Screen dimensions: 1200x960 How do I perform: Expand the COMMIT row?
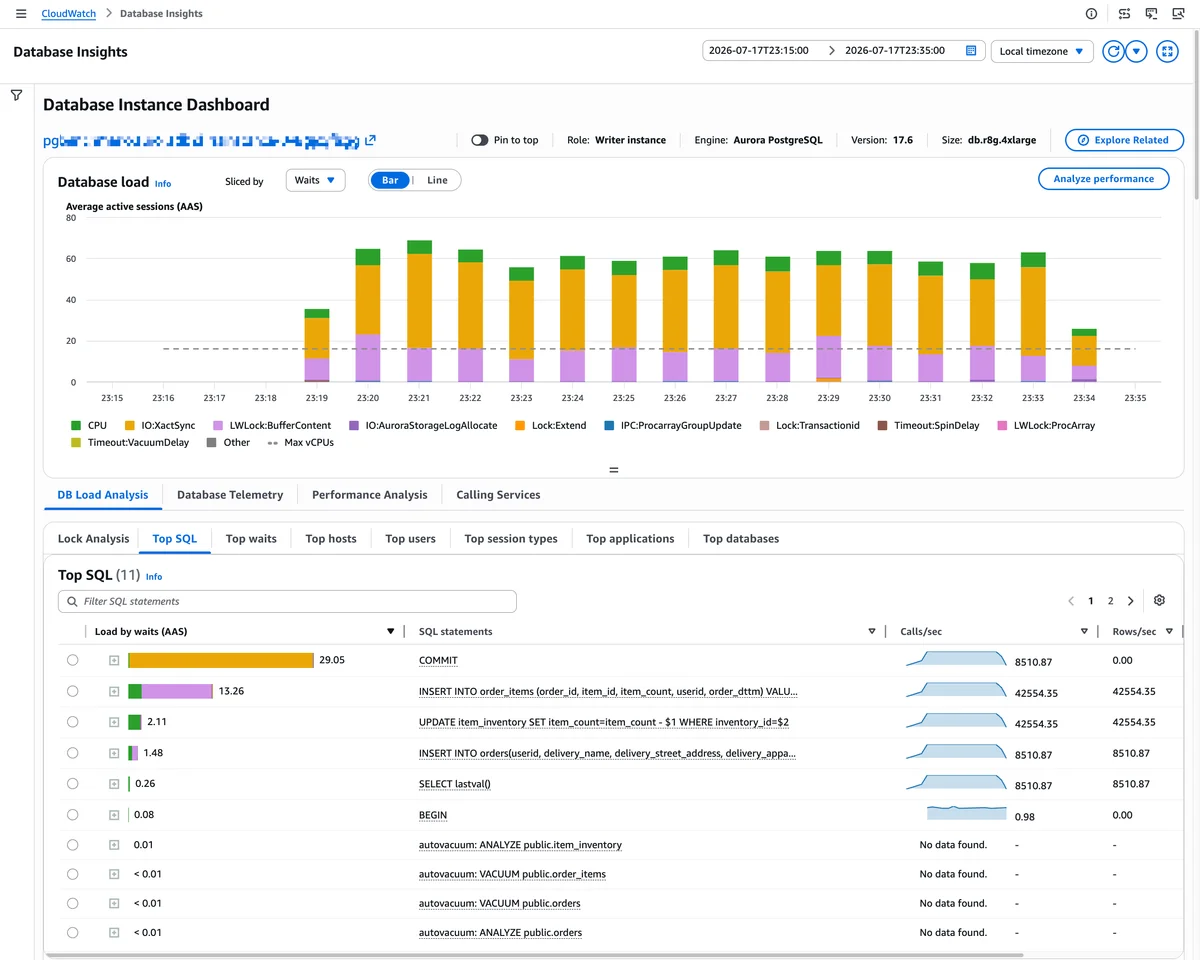tap(114, 660)
